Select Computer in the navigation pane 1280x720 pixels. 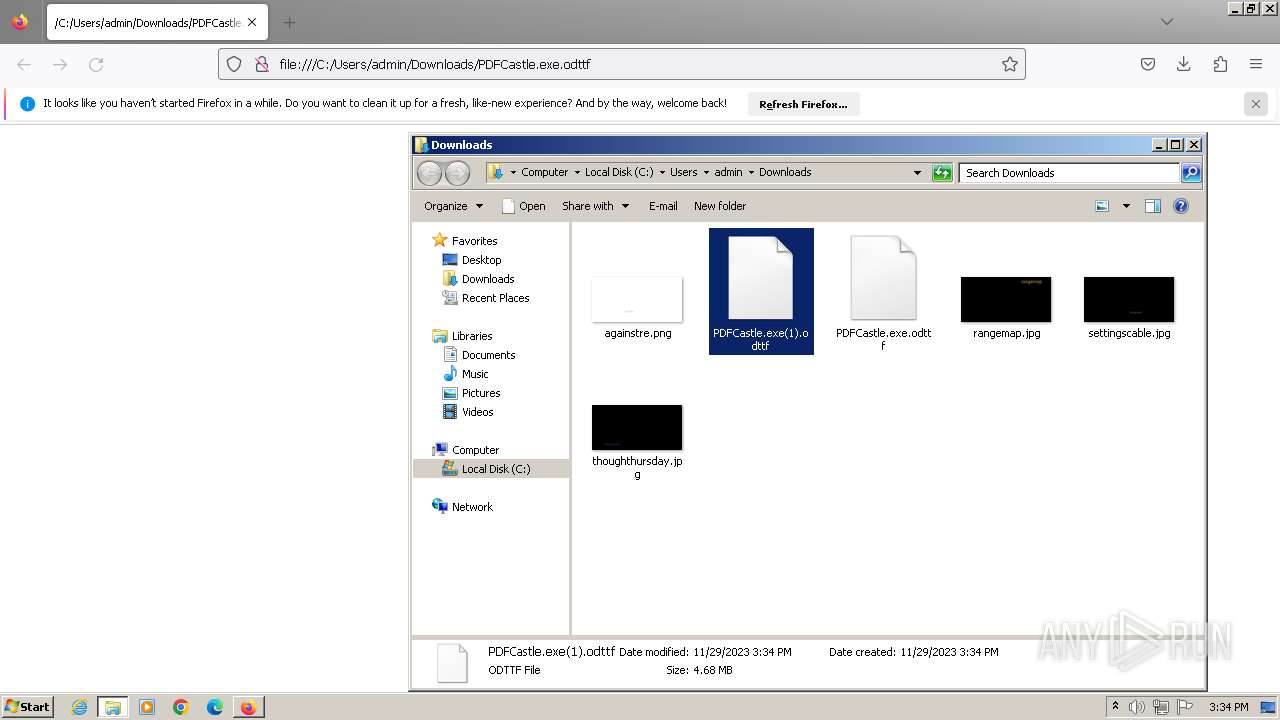point(475,450)
